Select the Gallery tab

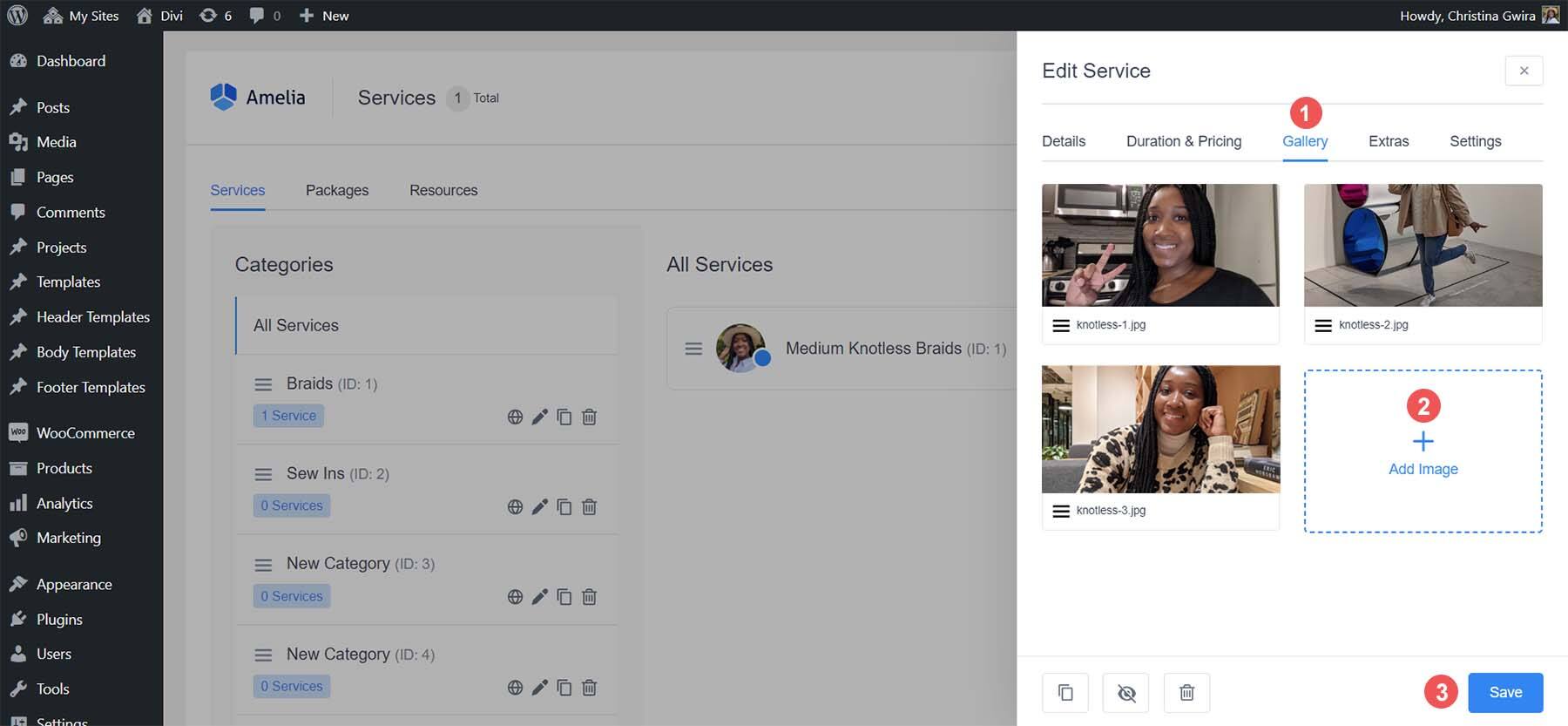[1305, 141]
